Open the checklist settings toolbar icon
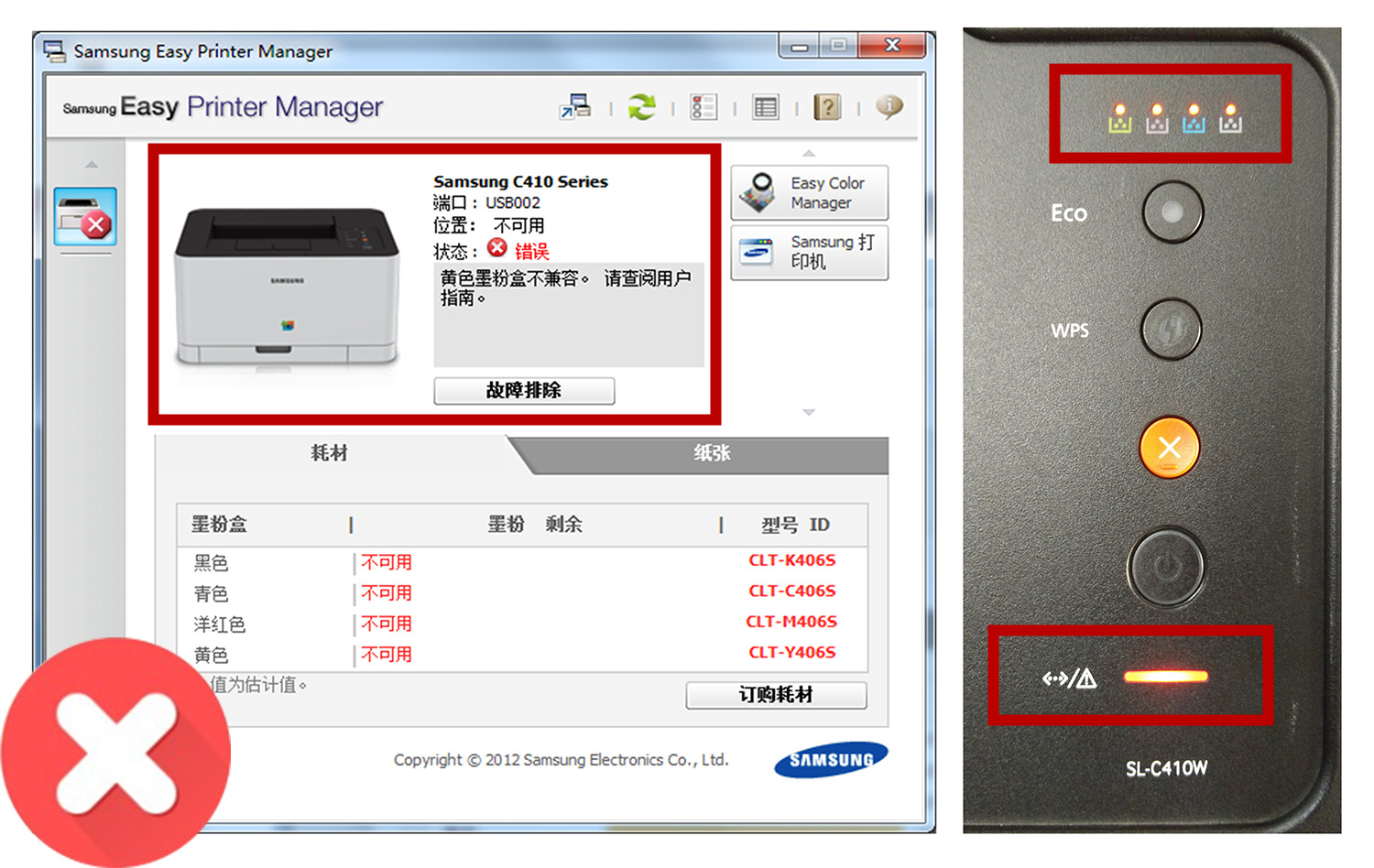Viewport: 1374px width, 868px height. click(x=703, y=107)
